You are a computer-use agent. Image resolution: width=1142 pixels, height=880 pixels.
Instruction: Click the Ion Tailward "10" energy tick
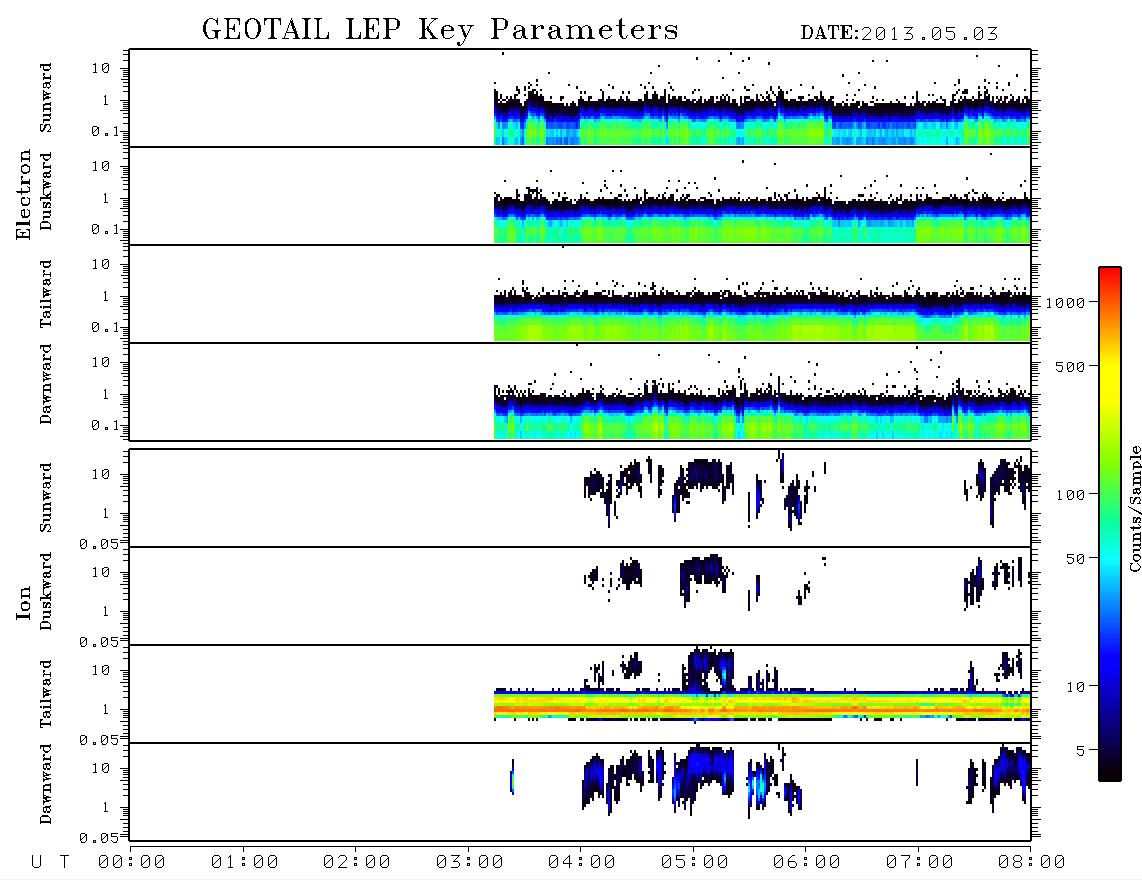point(101,670)
